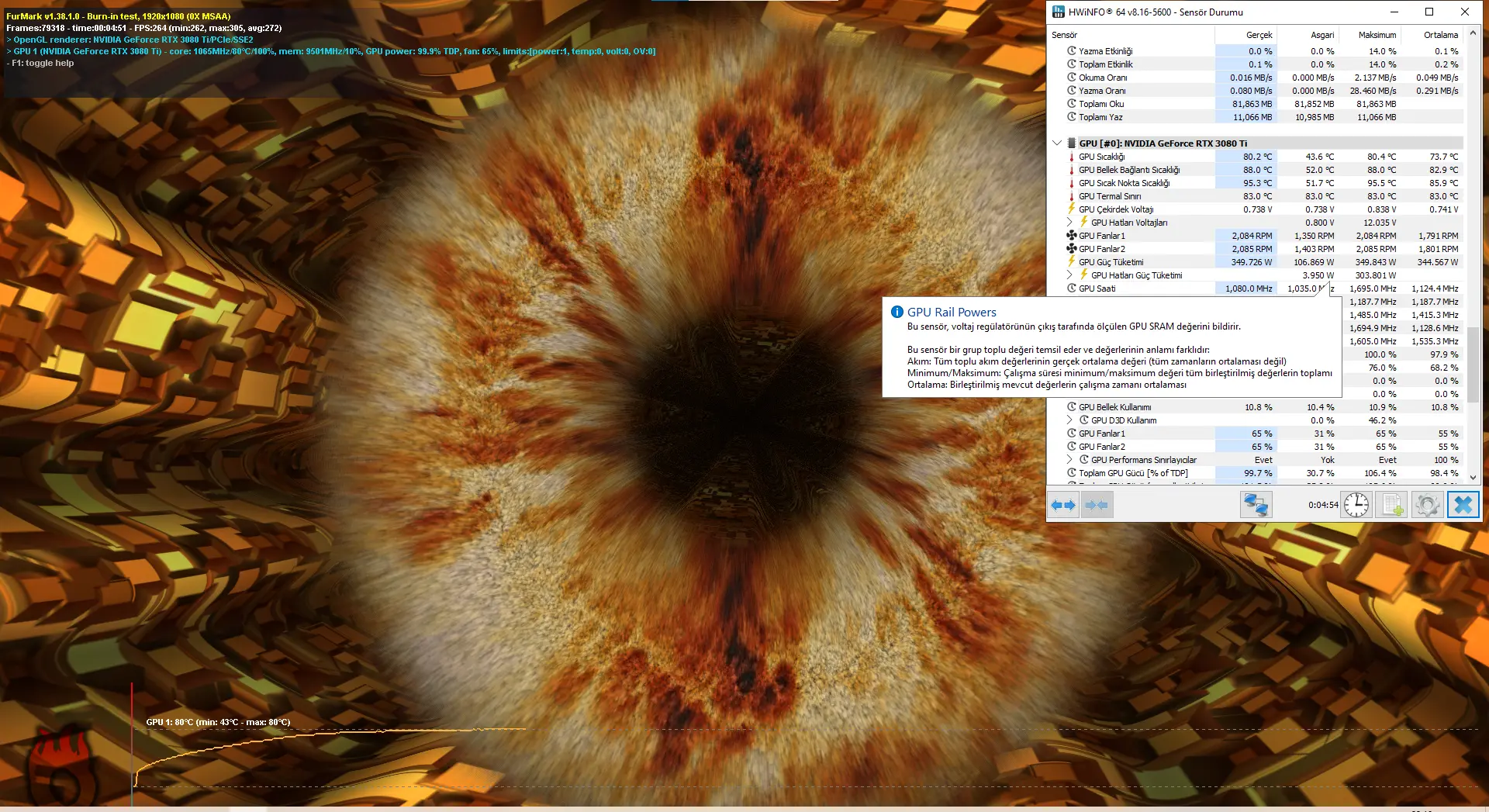The width and height of the screenshot is (1489, 812).
Task: Open the network remote monitoring icon in HWiNFO
Action: click(x=1256, y=505)
